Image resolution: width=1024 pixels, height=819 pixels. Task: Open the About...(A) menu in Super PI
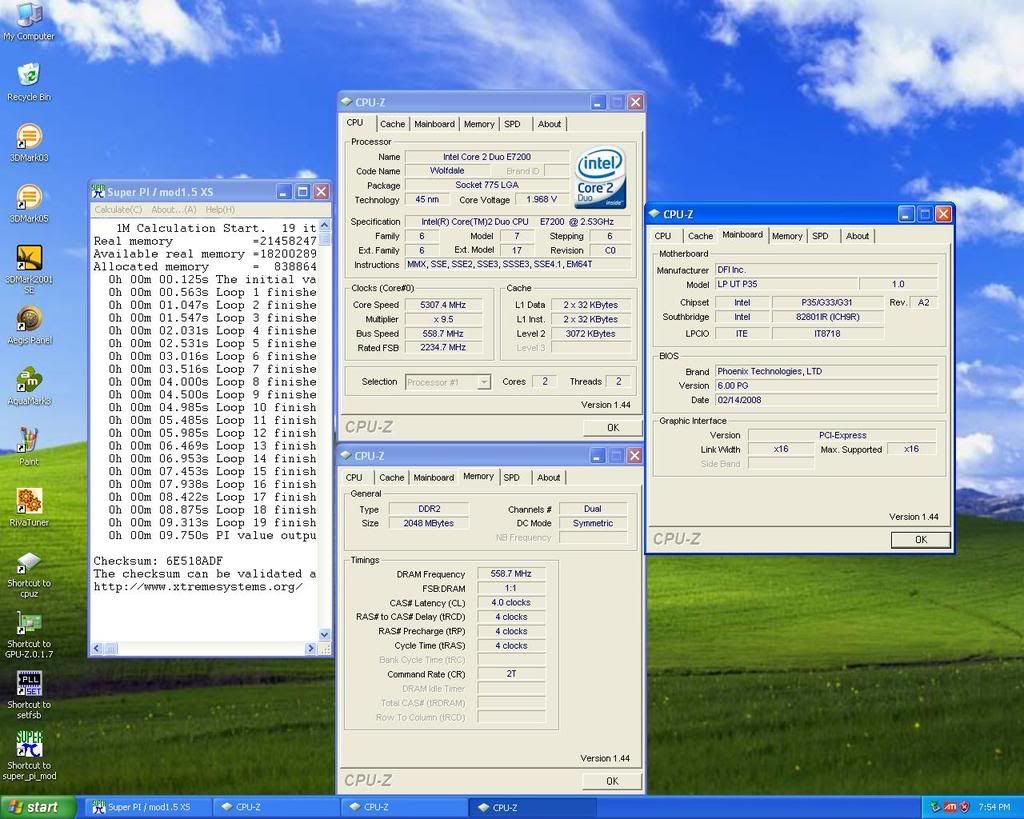point(174,210)
